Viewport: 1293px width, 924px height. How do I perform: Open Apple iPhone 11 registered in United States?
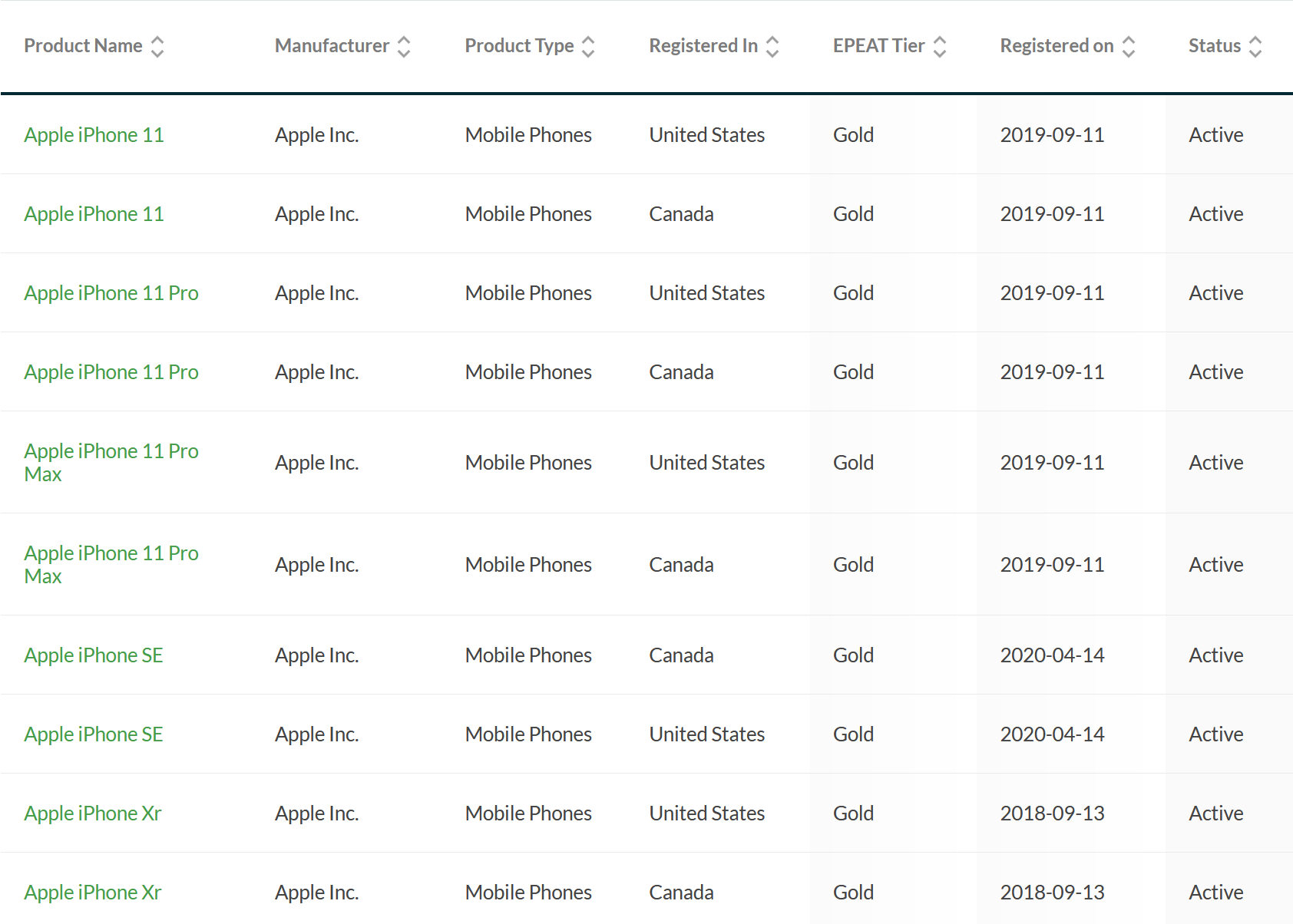(x=94, y=135)
